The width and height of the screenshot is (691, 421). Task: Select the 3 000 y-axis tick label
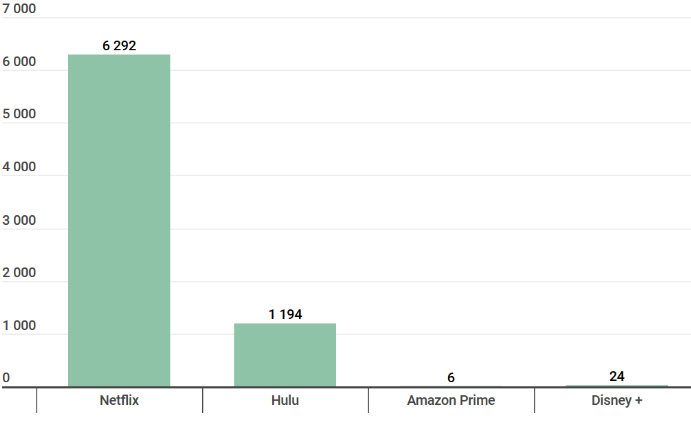(x=19, y=220)
